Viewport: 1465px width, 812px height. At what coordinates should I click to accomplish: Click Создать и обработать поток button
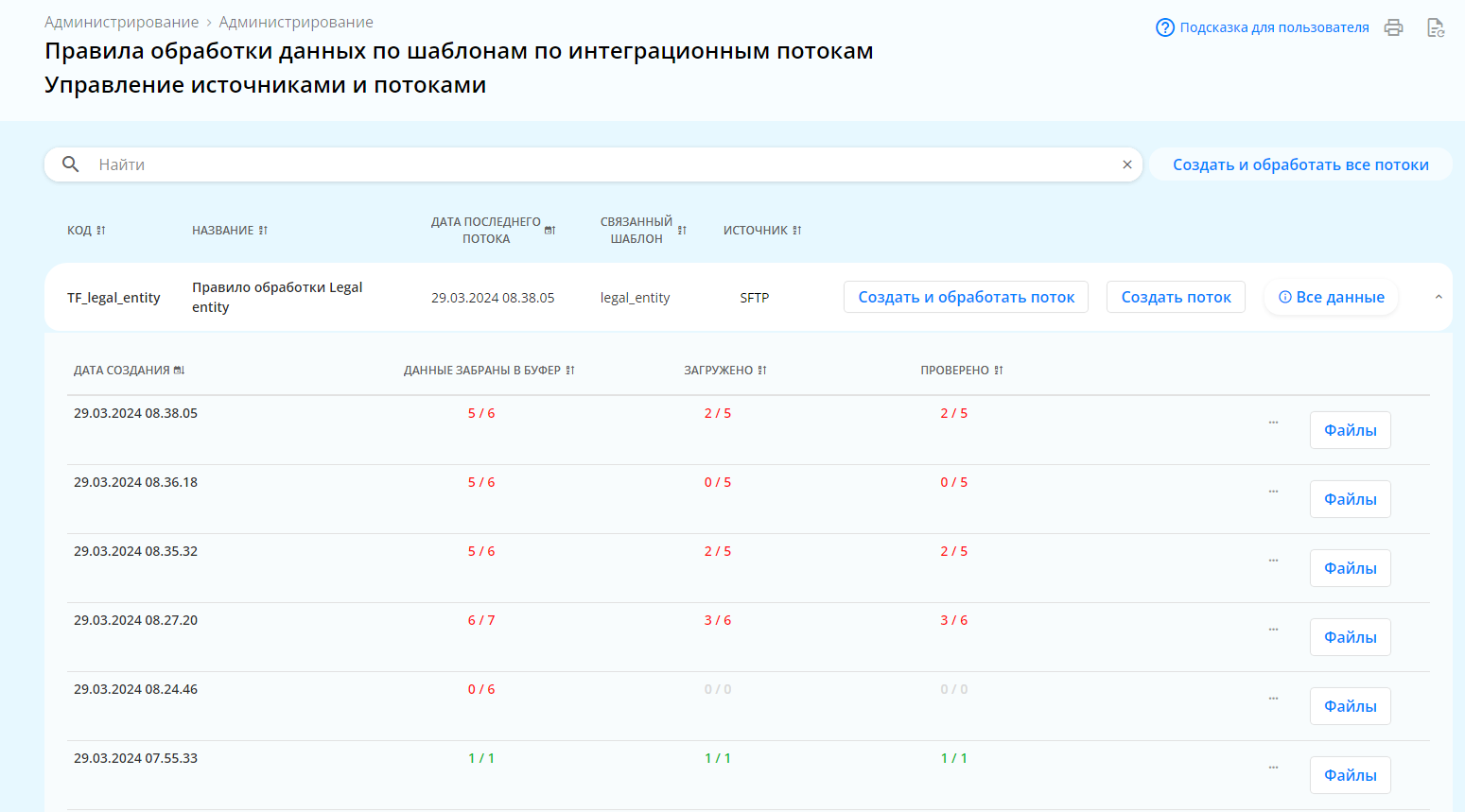pyautogui.click(x=966, y=297)
